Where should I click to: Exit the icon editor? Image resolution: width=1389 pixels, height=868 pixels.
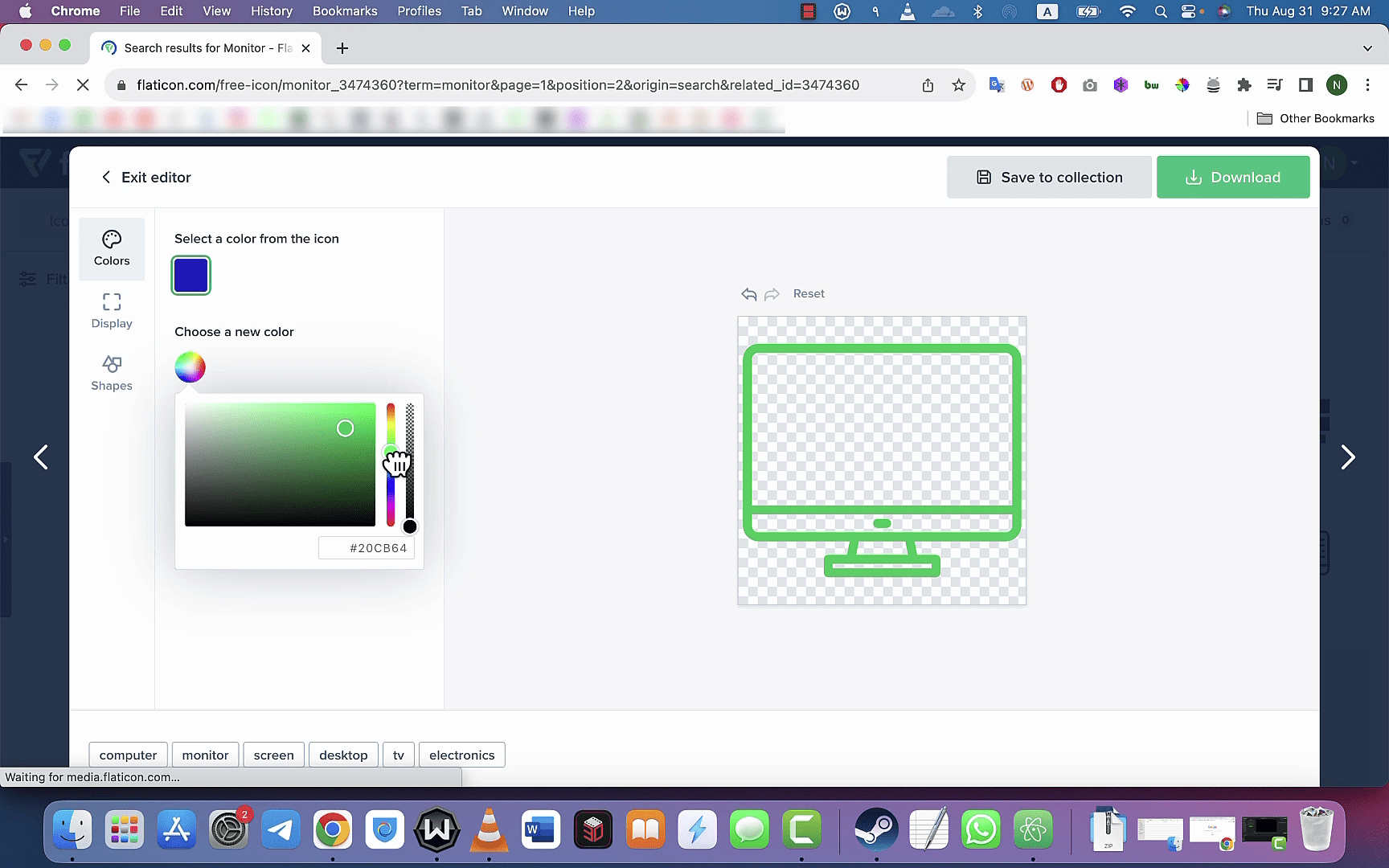pyautogui.click(x=145, y=178)
